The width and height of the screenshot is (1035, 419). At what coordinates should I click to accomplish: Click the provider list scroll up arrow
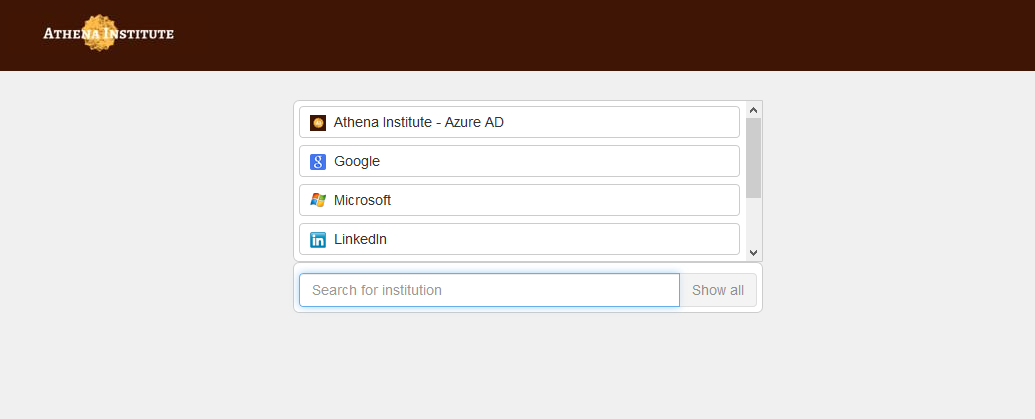tap(754, 110)
